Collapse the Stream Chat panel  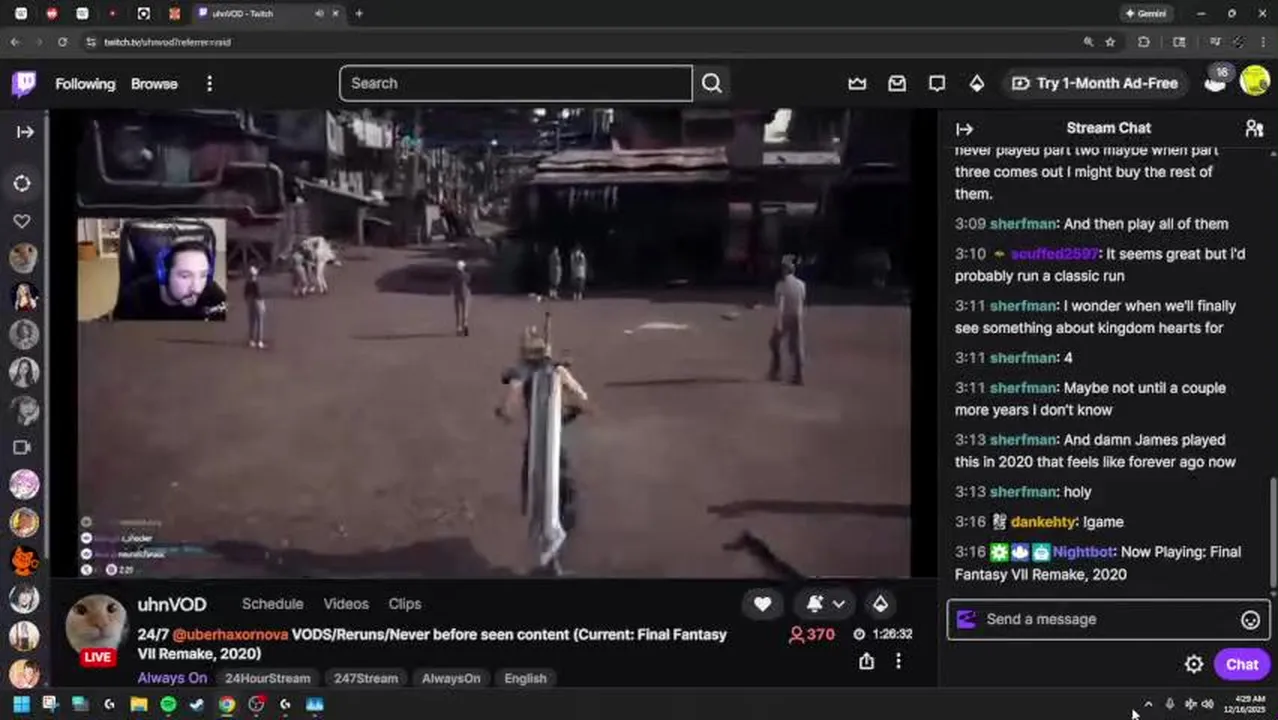click(964, 128)
